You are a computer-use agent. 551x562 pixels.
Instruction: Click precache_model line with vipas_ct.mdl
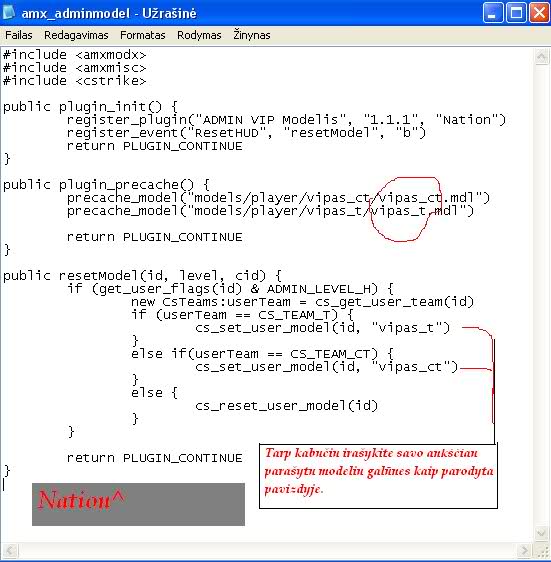tap(278, 198)
